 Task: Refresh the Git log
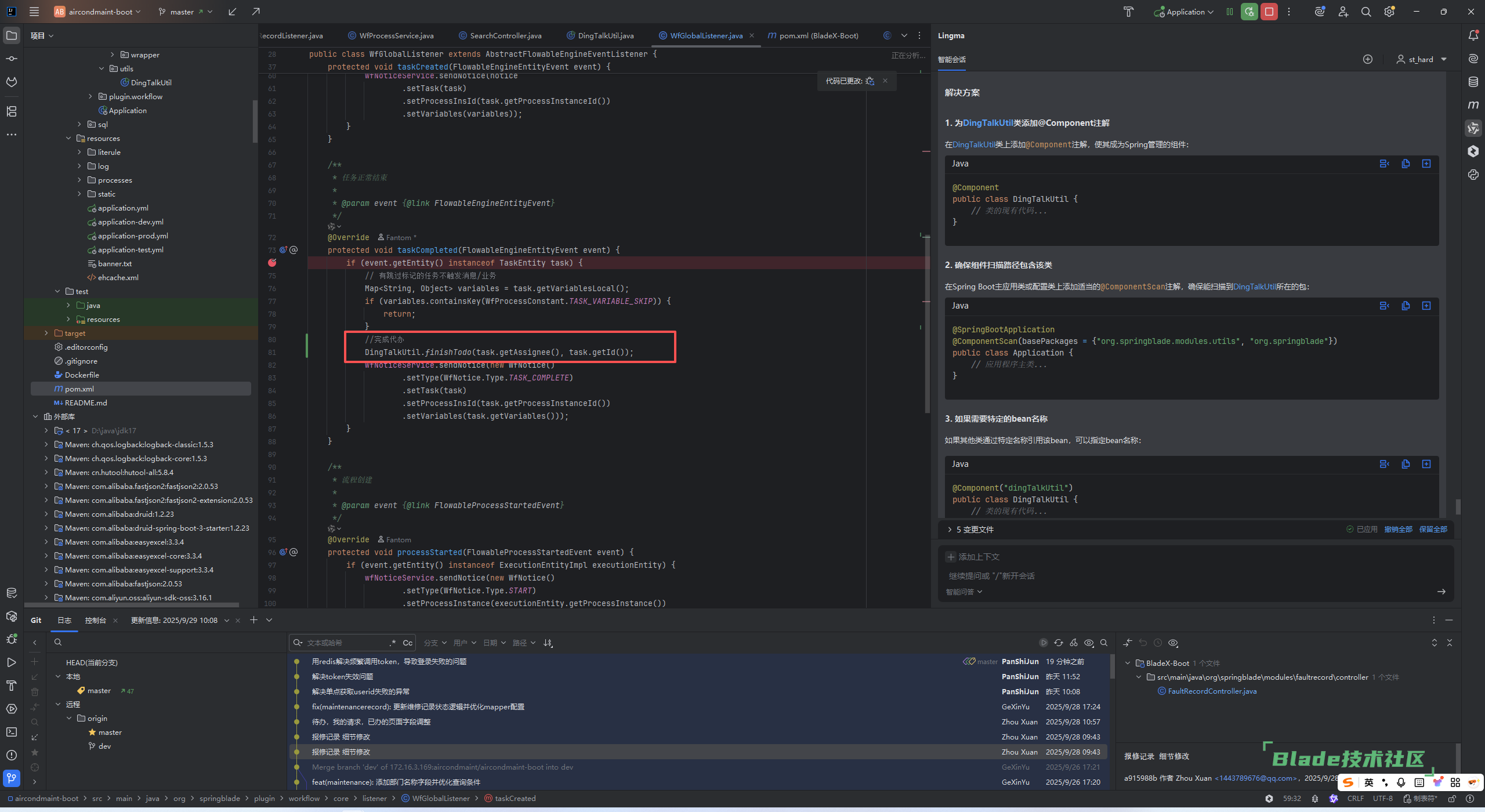(1059, 643)
